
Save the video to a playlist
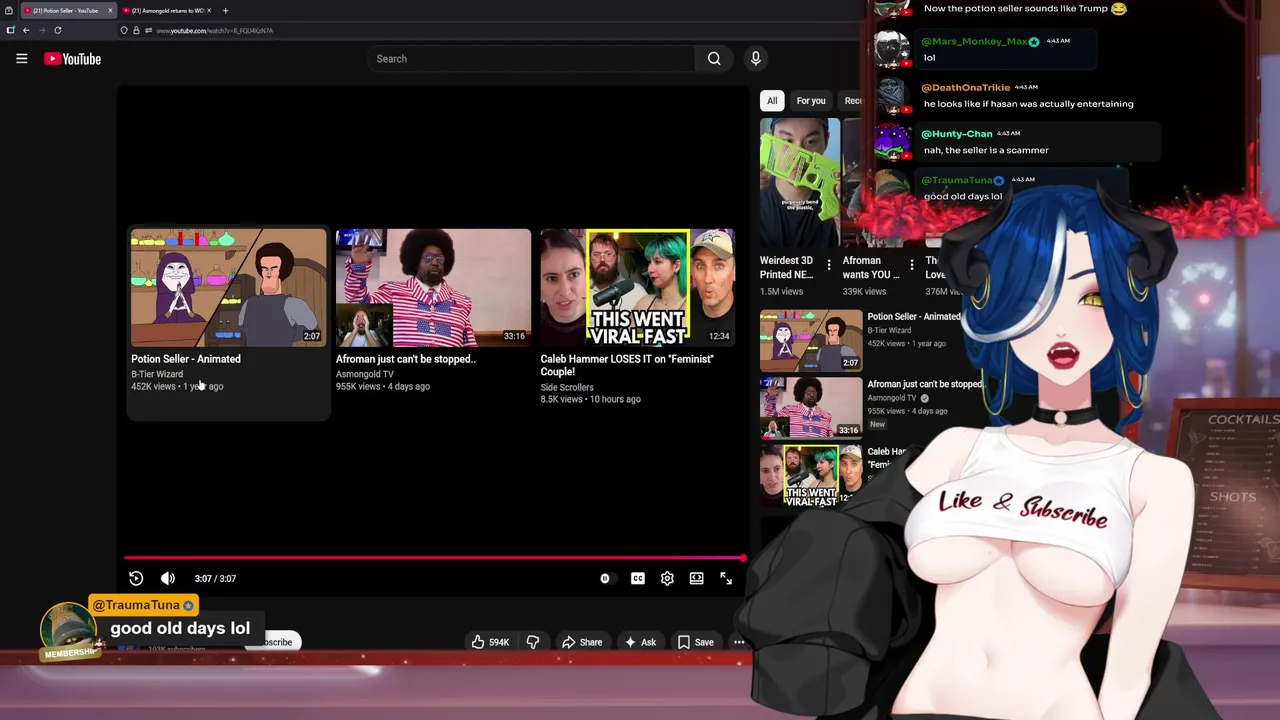(696, 642)
